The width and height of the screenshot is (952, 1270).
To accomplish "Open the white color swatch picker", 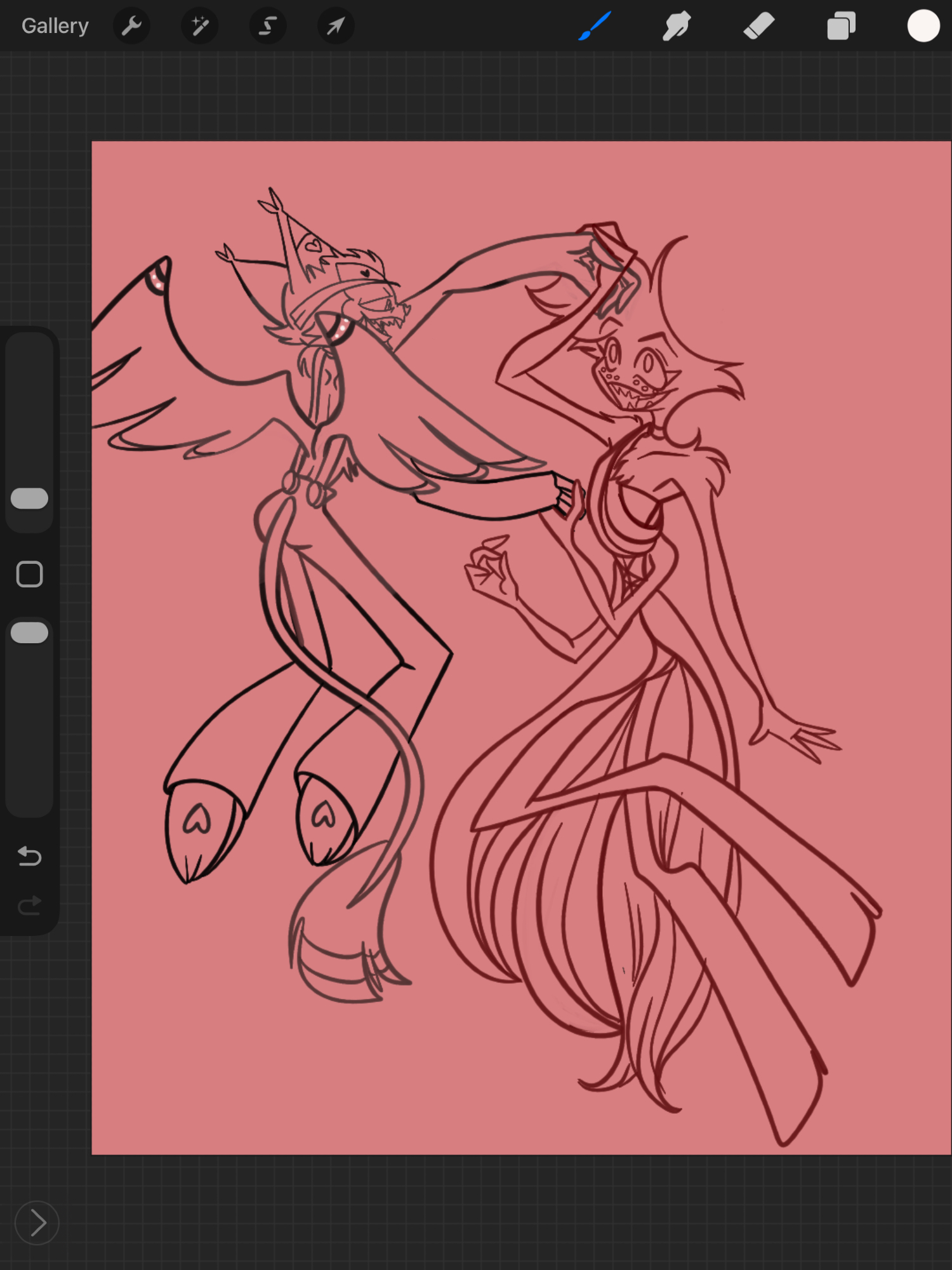I will [x=923, y=27].
